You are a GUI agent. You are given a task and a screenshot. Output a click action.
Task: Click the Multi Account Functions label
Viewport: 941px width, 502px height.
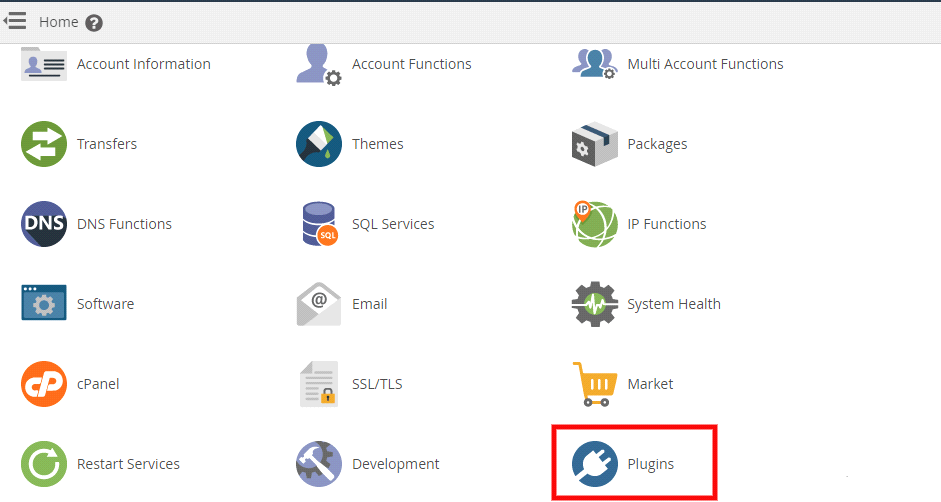click(705, 64)
